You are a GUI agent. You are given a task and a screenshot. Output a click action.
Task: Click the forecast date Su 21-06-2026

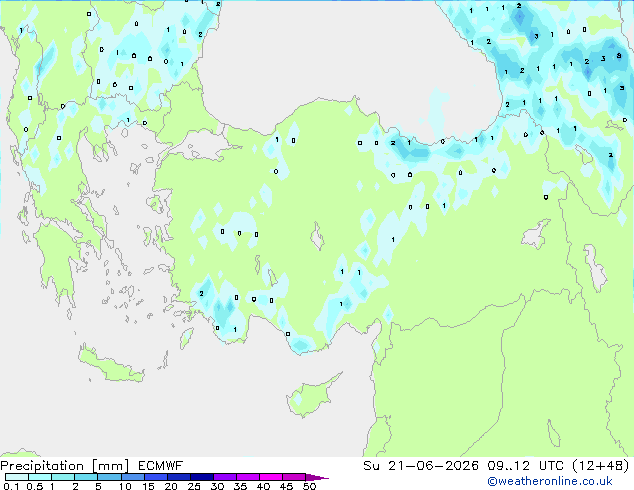(x=421, y=466)
